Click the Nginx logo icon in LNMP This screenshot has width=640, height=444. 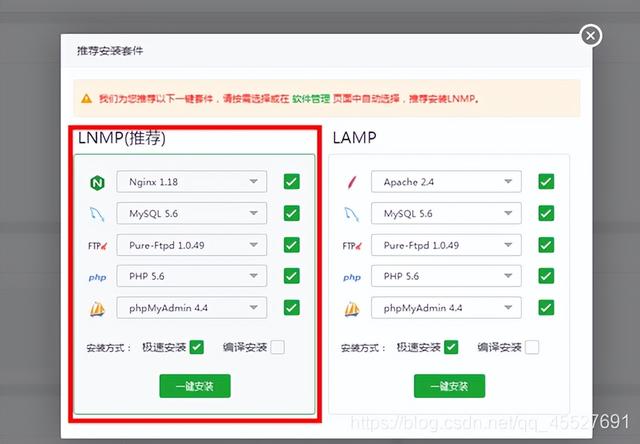[97, 182]
